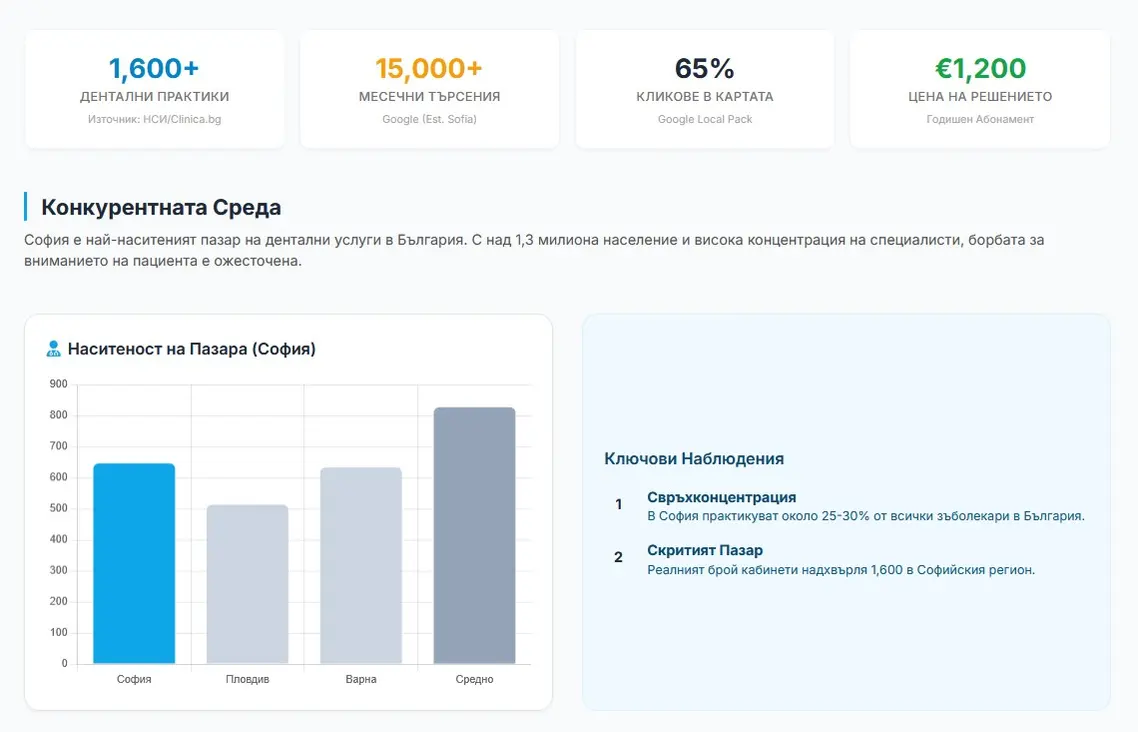Click the Средно bar on the chart
Screen dimensions: 1138x732
(x=473, y=535)
